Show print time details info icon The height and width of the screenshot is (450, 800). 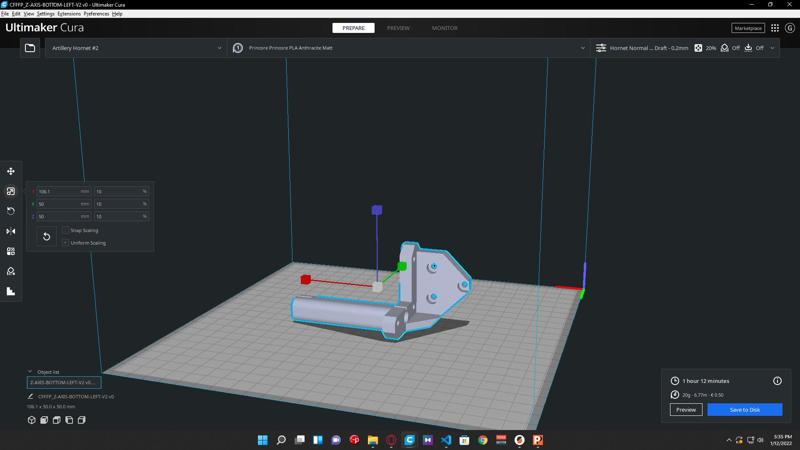click(x=777, y=381)
